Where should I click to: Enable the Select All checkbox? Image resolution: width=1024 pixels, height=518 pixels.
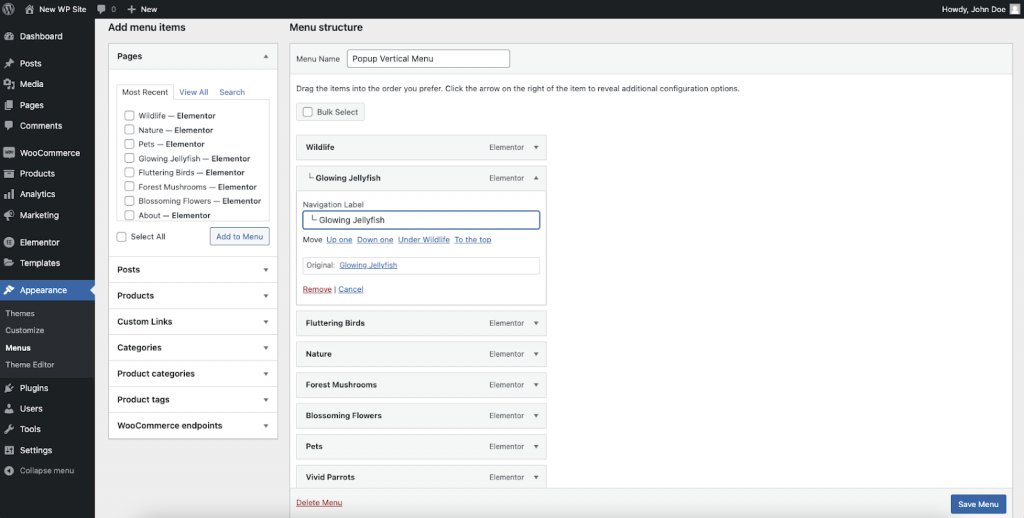(122, 237)
